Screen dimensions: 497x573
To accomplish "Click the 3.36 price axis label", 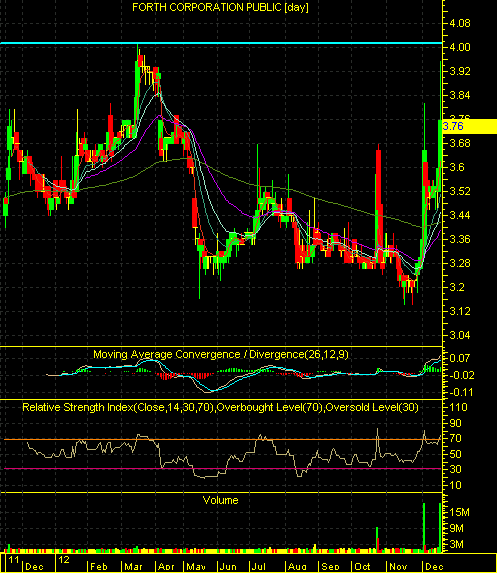I will click(x=460, y=239).
